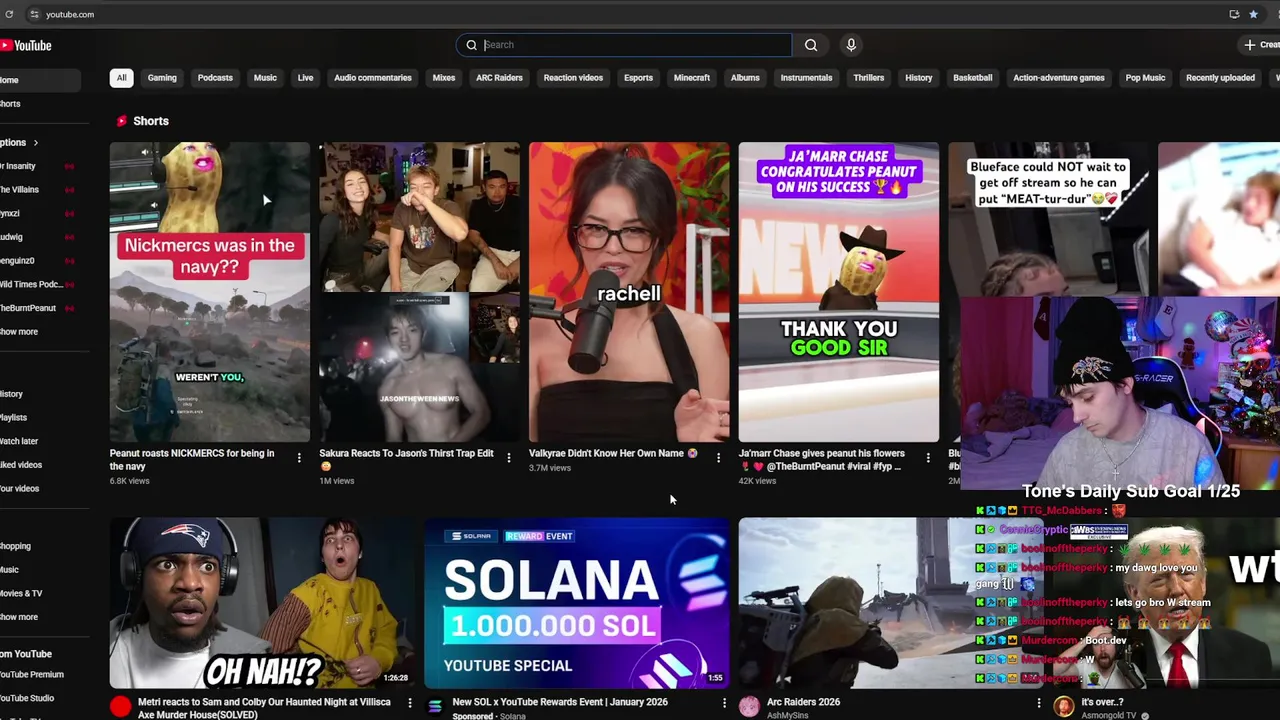The width and height of the screenshot is (1280, 720).
Task: Play the Nickmercs navy short thumbnail
Action: pos(210,292)
